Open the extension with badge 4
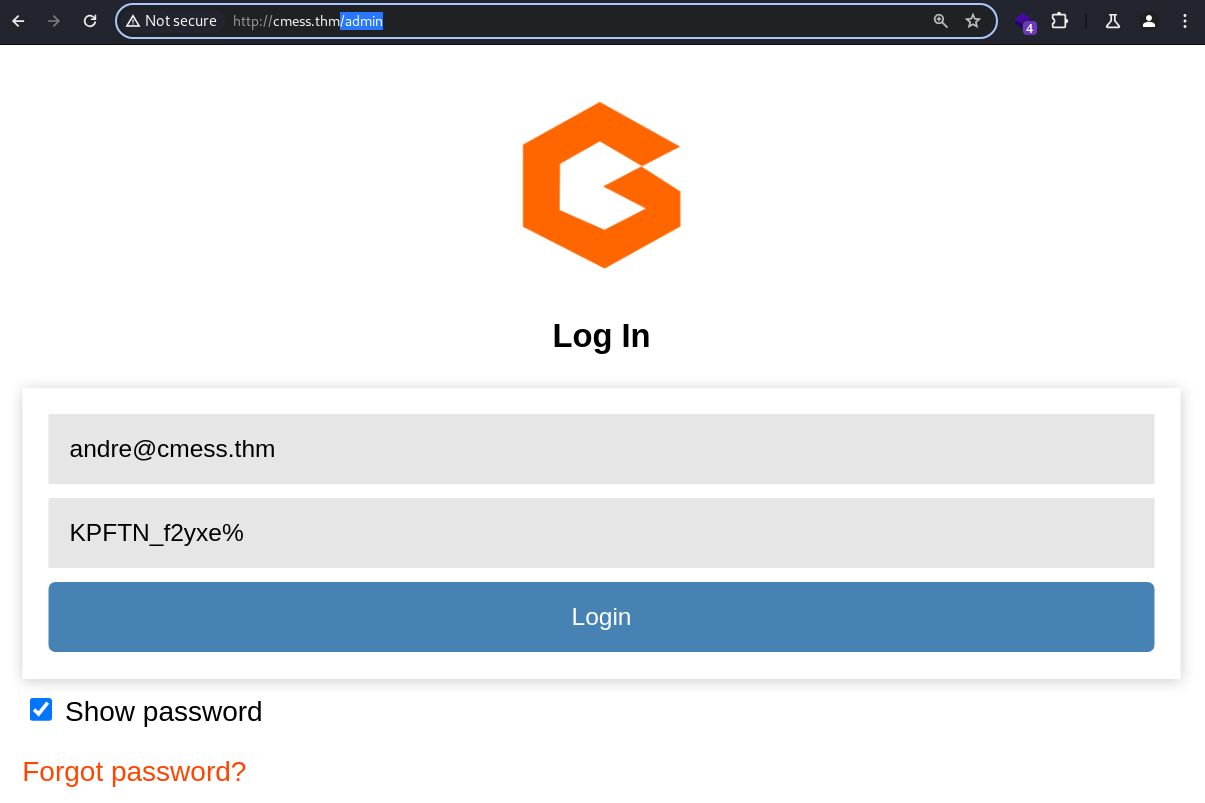Image resolution: width=1205 pixels, height=803 pixels. point(1025,22)
